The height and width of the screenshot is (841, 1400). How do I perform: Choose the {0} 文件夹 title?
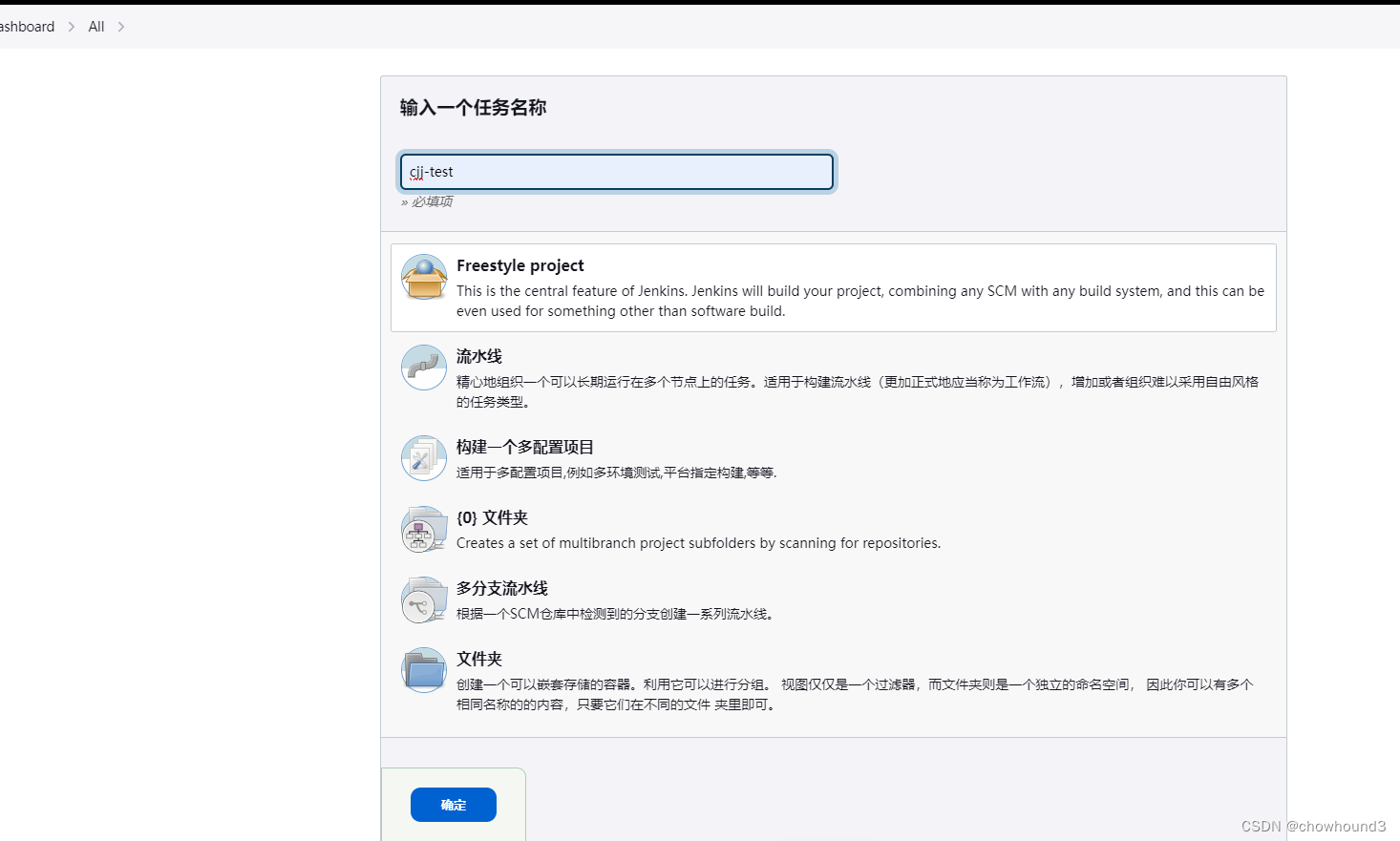click(x=493, y=517)
